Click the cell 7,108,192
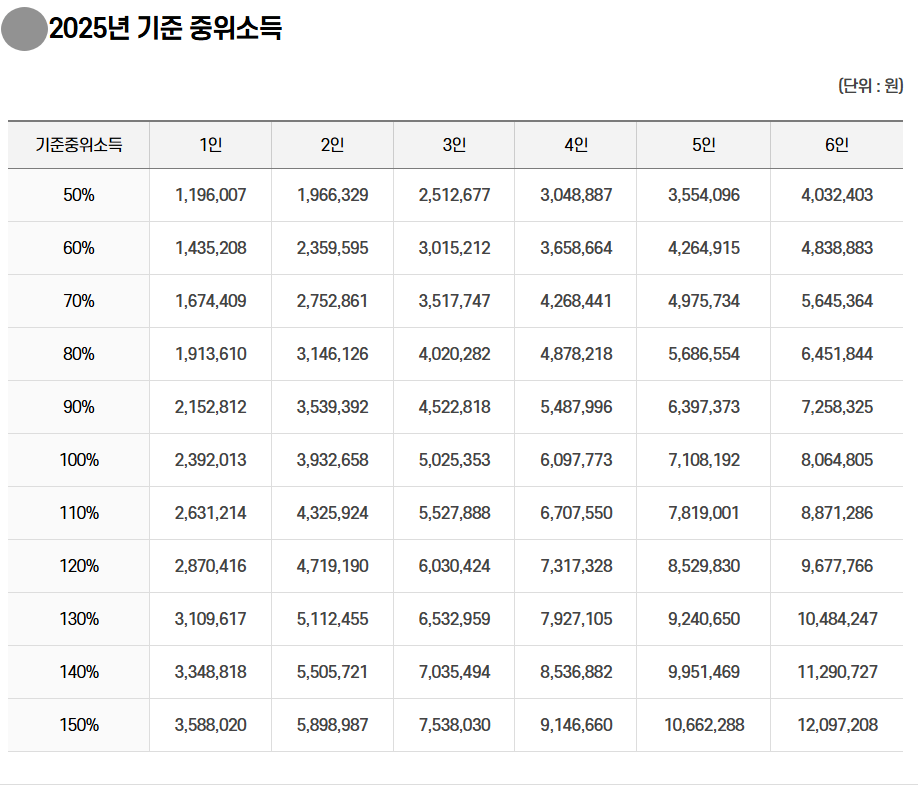Screen dimensions: 918x791 (704, 460)
